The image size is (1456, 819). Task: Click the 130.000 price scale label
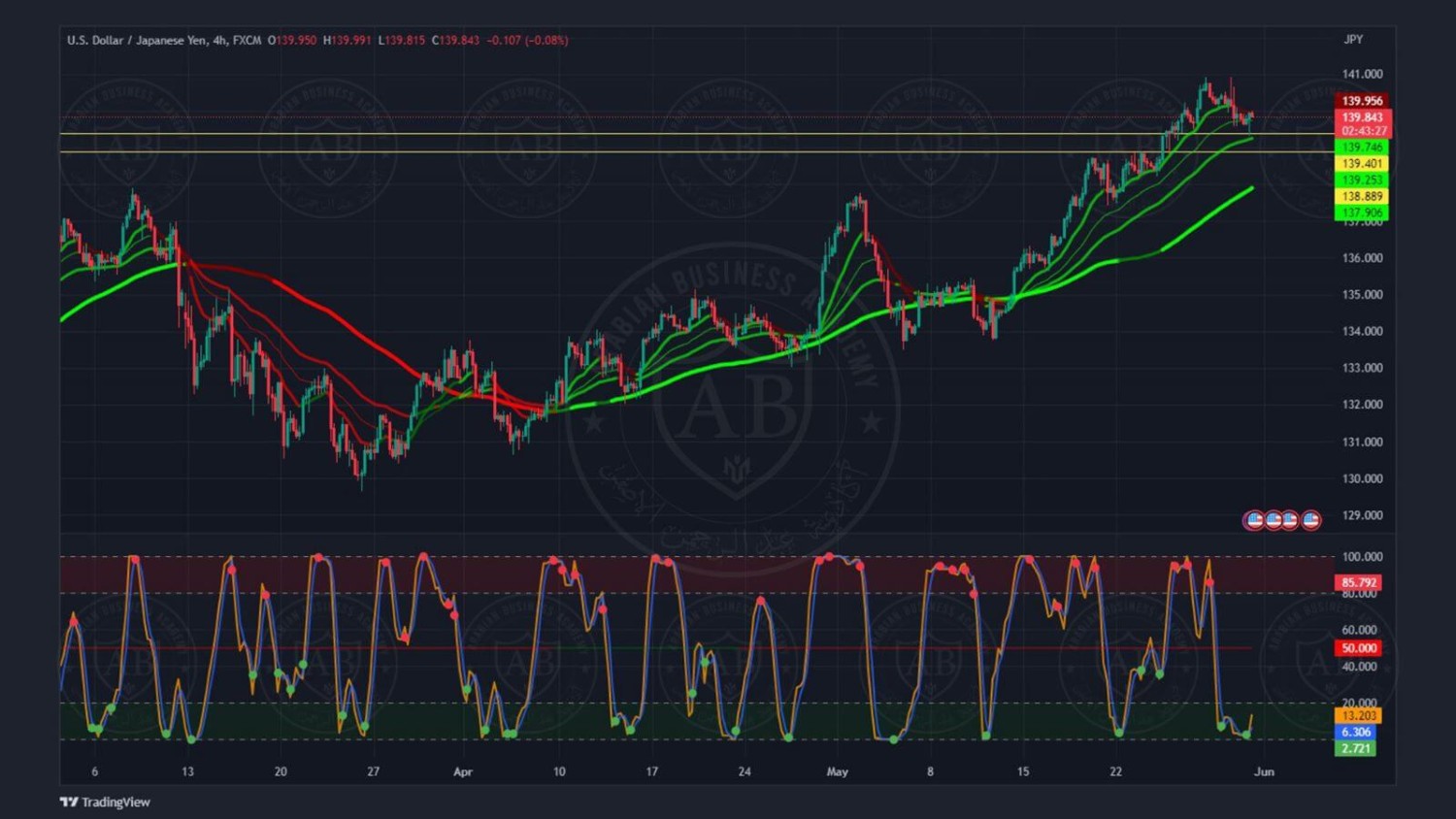click(1362, 478)
